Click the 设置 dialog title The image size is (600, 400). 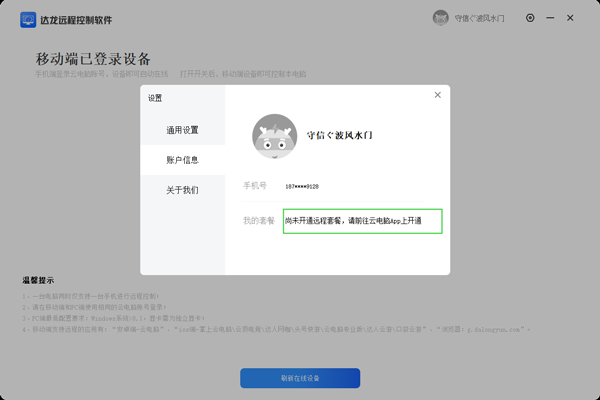(x=155, y=98)
